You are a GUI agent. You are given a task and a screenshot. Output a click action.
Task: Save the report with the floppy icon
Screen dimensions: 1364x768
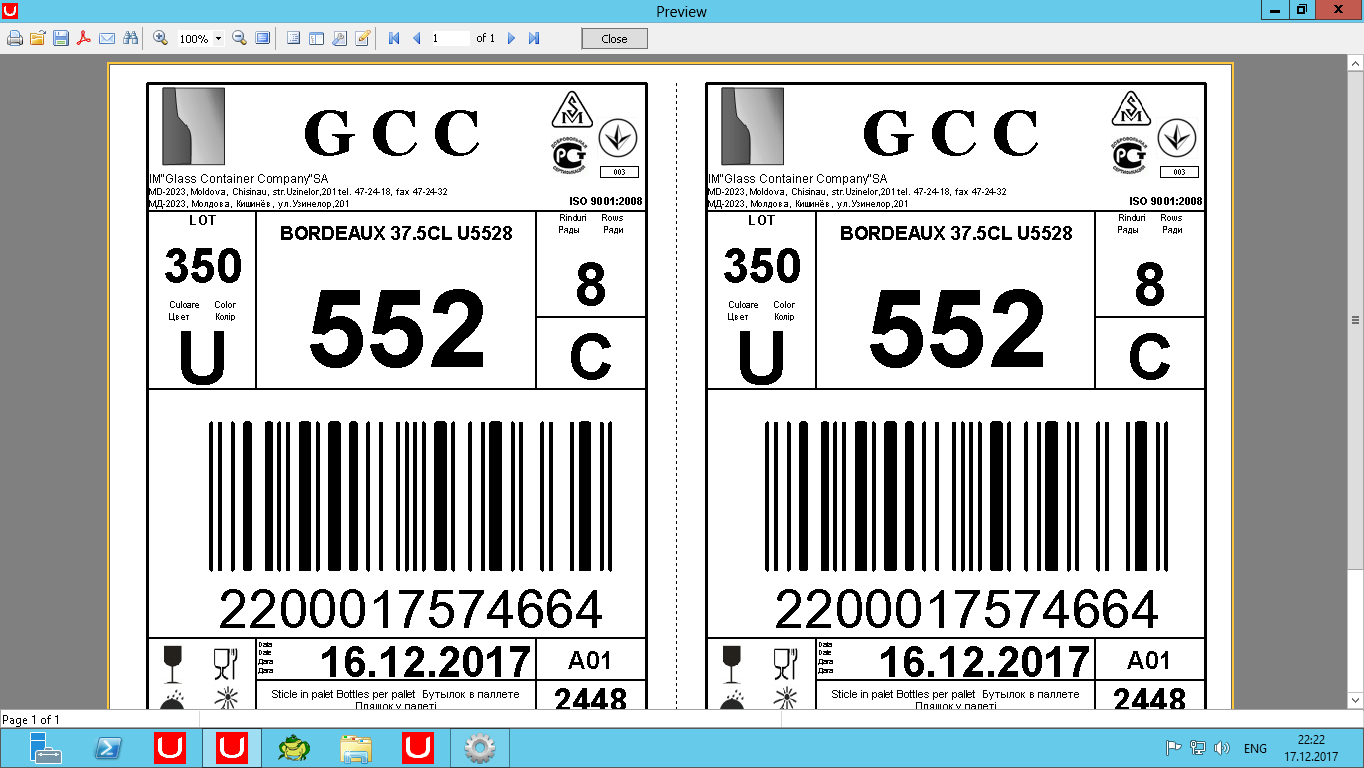61,38
